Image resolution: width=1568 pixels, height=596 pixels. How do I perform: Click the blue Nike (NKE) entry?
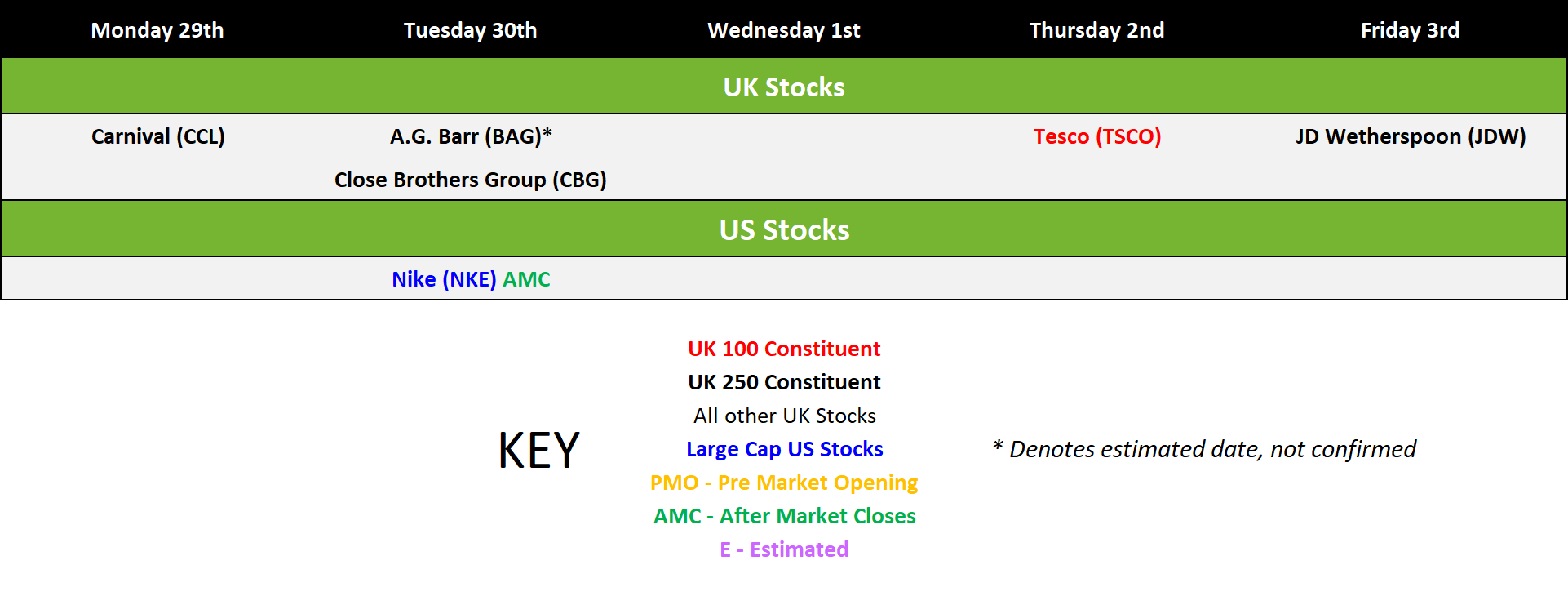[444, 279]
